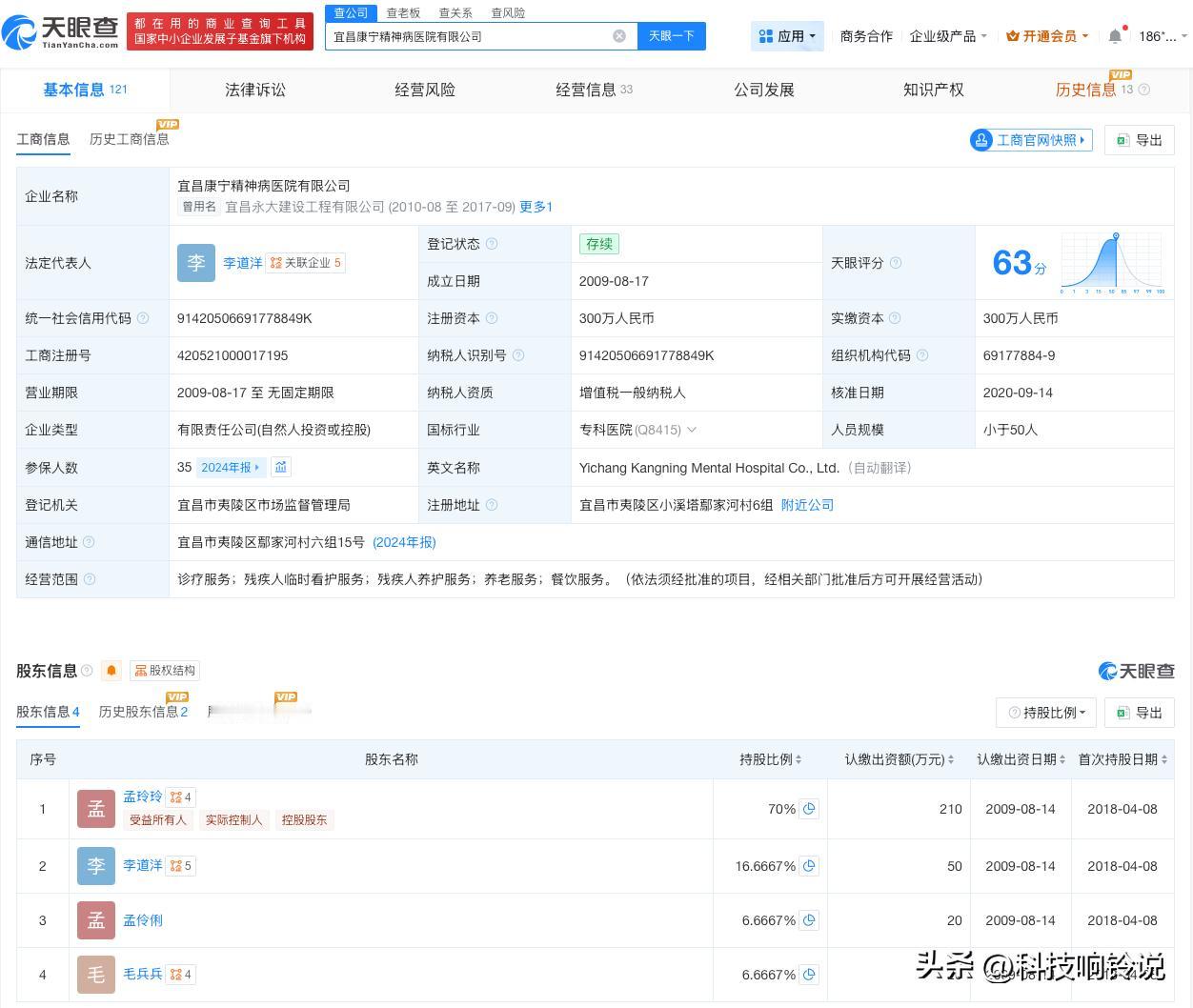Open the notification bell icon

click(1115, 36)
